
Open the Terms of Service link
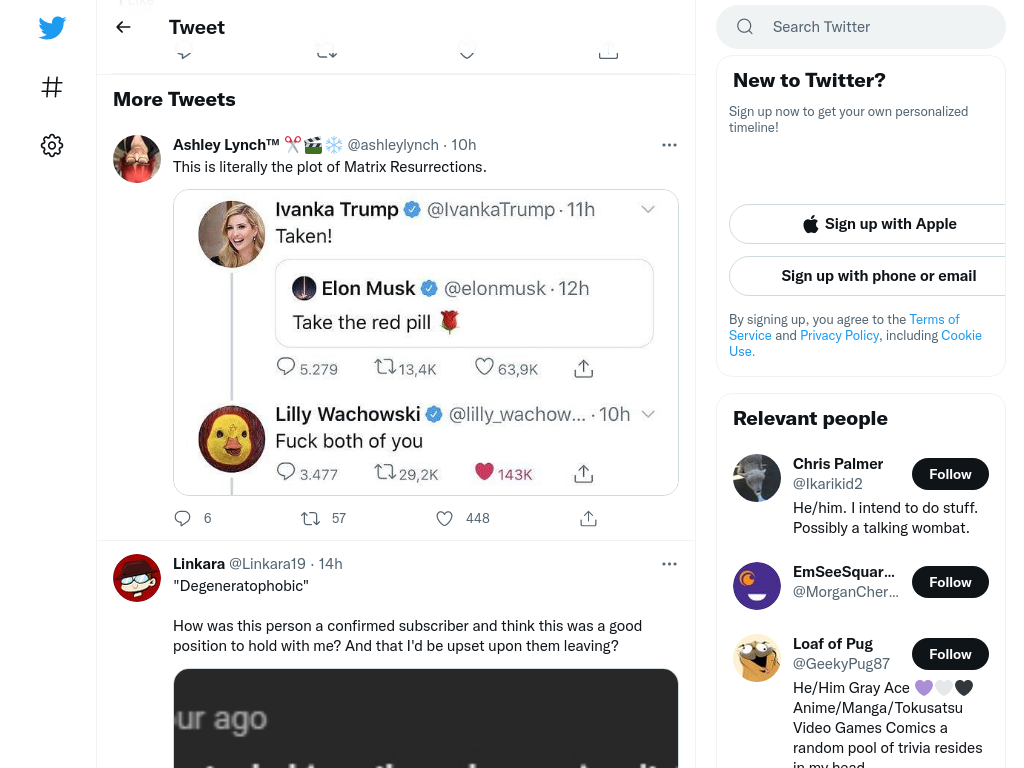click(844, 327)
